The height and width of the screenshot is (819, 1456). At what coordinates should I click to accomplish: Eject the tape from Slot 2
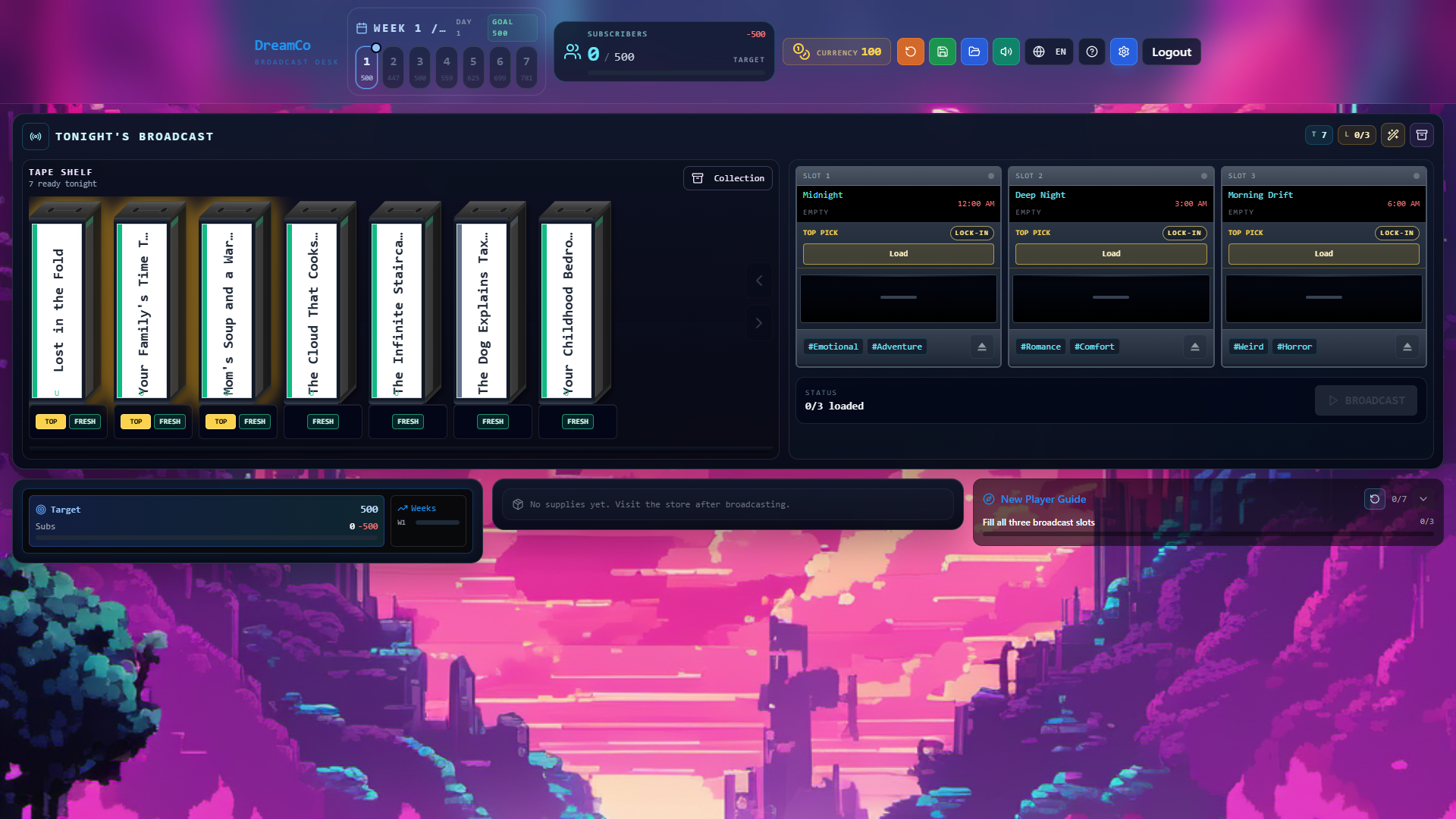[x=1194, y=347]
